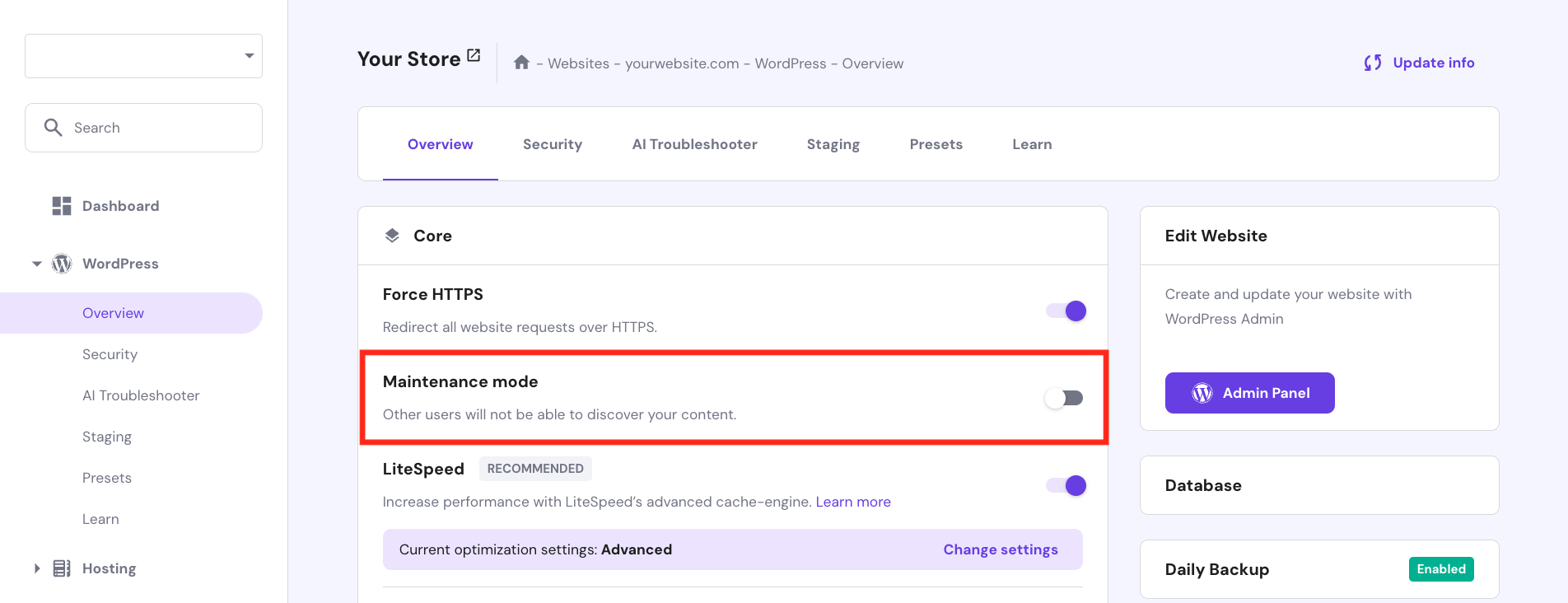The height and width of the screenshot is (603, 1568).
Task: Click the WordPress logo in the sidebar
Action: pyautogui.click(x=60, y=263)
